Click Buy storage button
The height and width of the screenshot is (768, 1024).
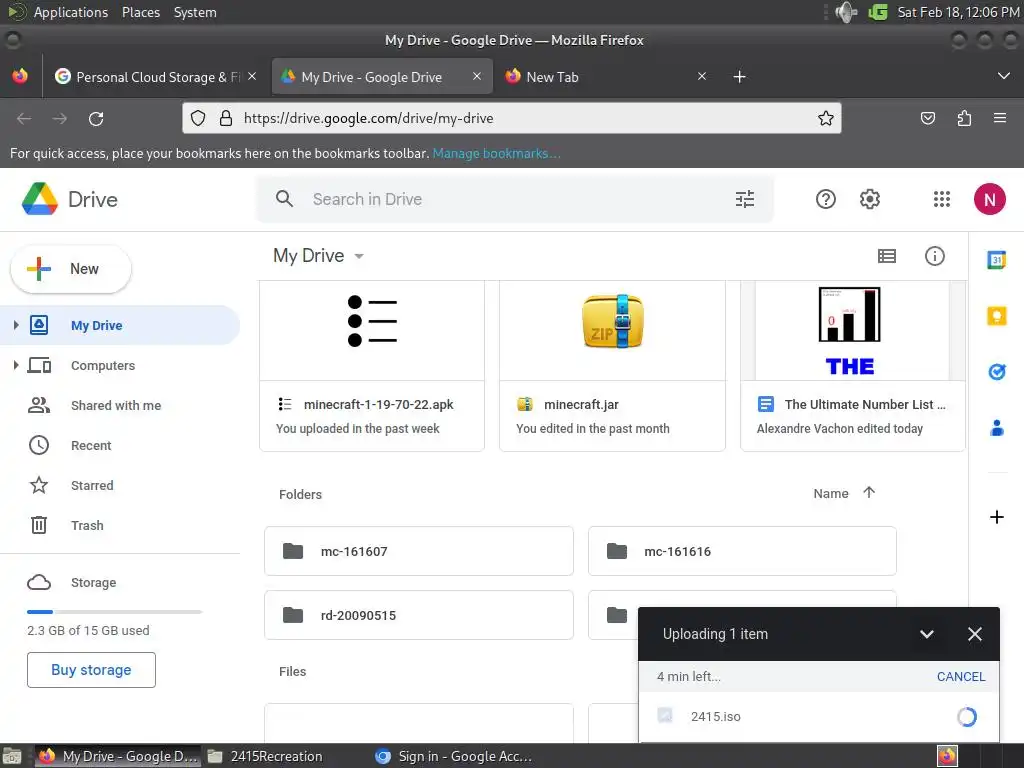tap(91, 670)
